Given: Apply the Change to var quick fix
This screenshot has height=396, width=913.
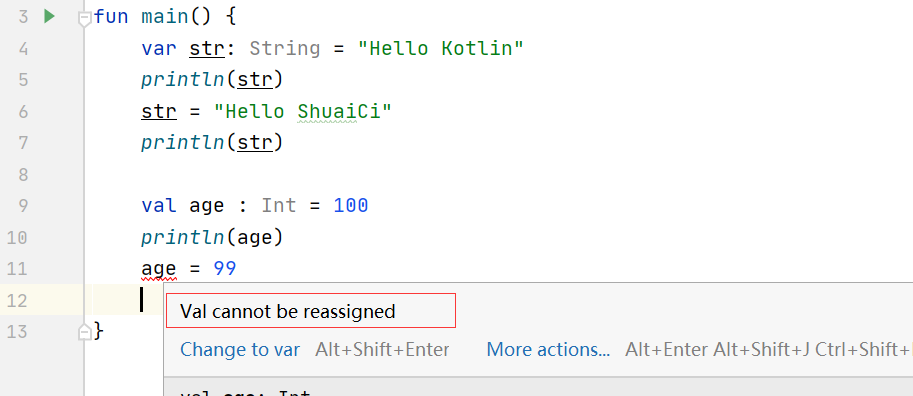Looking at the screenshot, I should click(240, 349).
